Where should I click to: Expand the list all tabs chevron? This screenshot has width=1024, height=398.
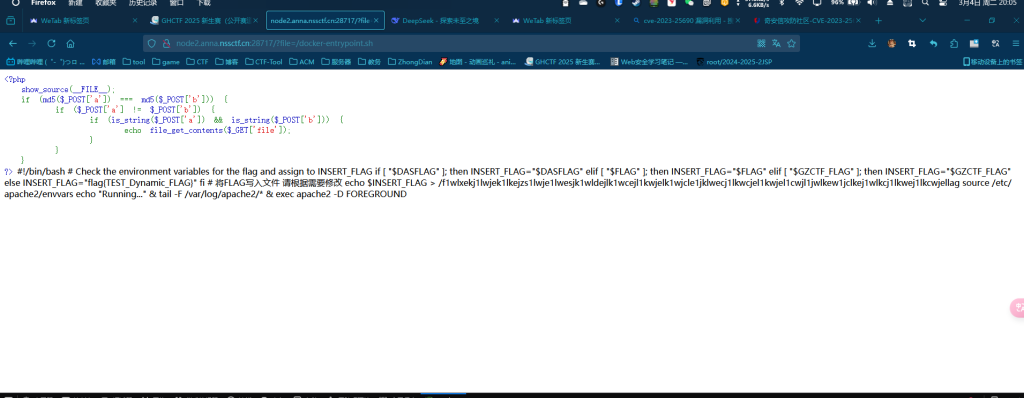922,20
